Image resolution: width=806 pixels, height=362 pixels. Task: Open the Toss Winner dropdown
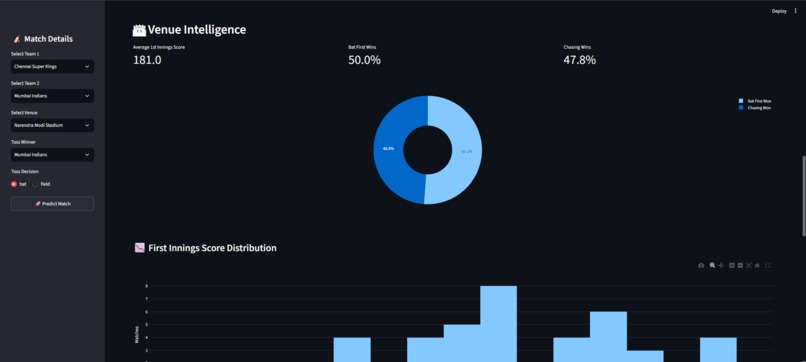[x=52, y=155]
